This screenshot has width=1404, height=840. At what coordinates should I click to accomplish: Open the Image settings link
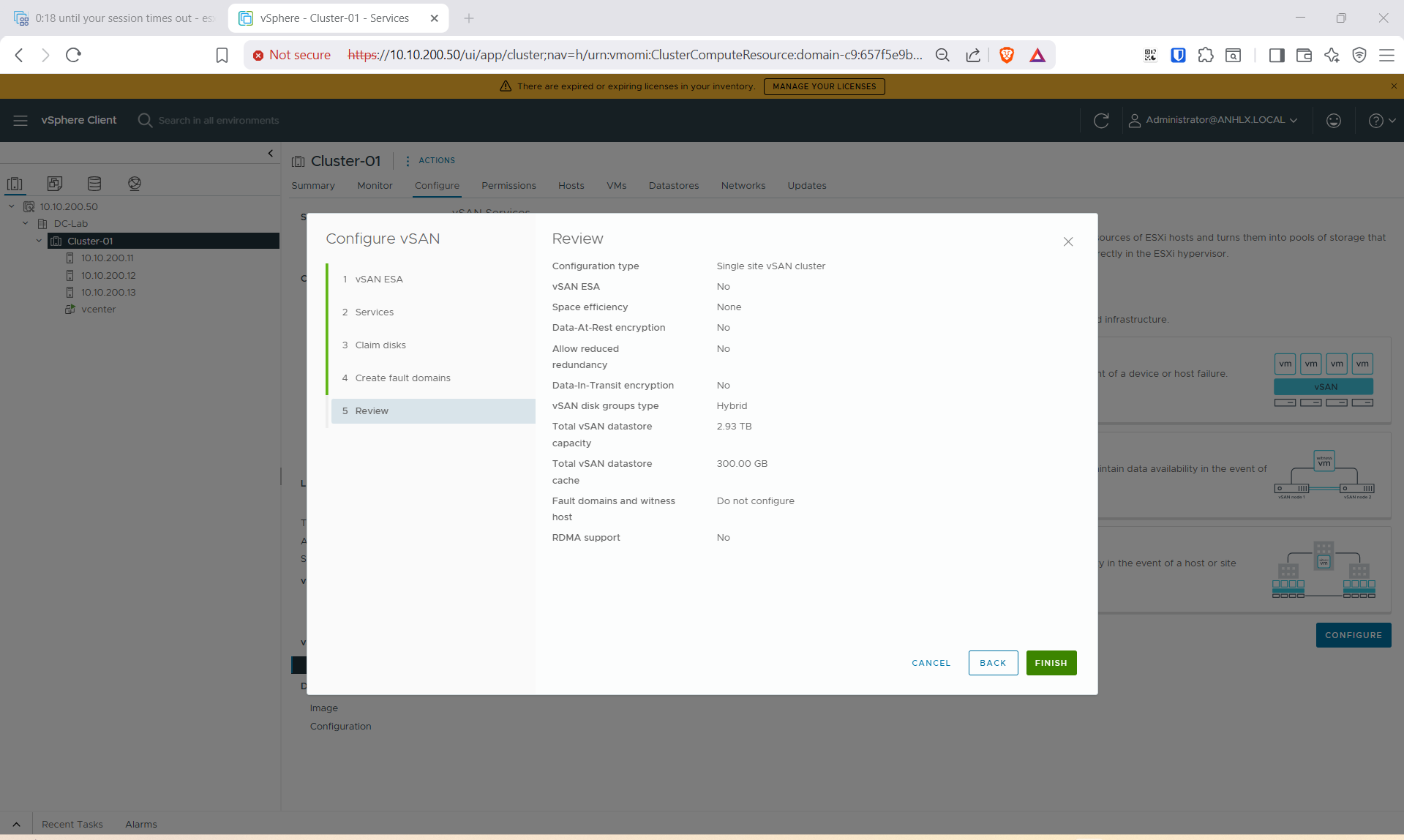tap(323, 708)
